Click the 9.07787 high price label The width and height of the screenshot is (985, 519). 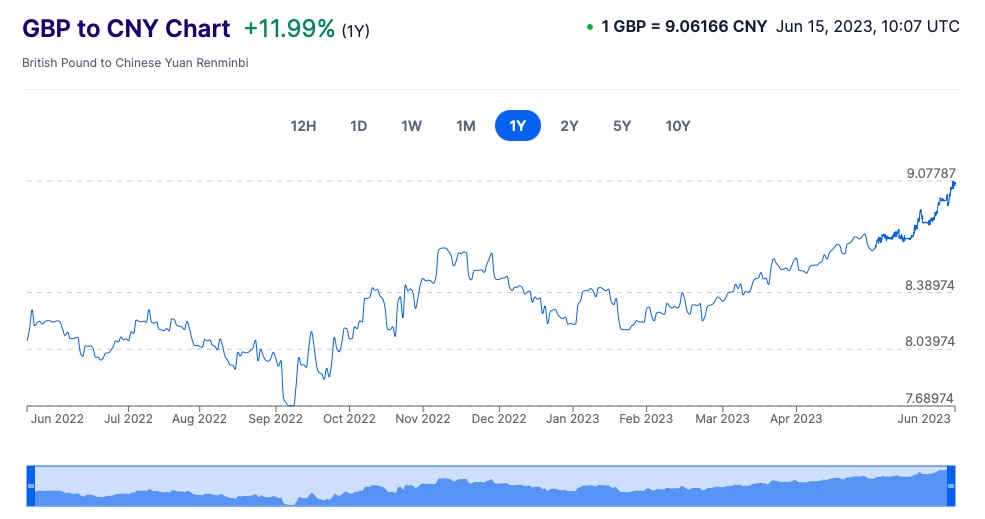[x=930, y=173]
